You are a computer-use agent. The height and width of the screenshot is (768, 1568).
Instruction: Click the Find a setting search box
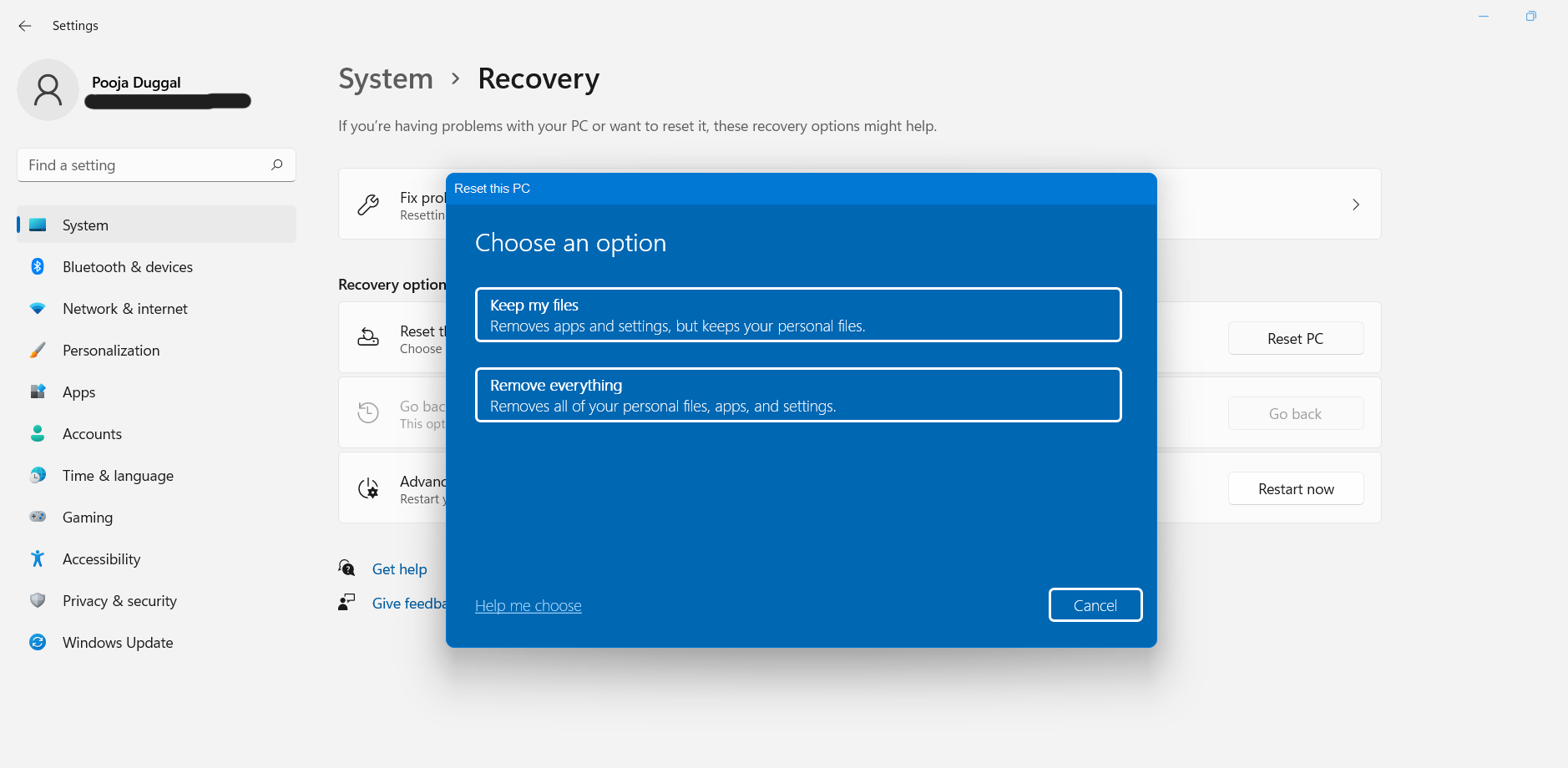156,165
